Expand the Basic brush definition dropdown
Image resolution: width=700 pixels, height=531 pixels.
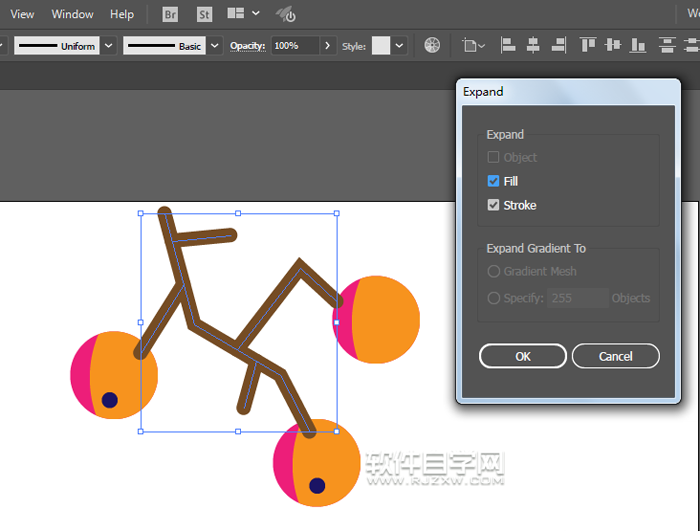tap(213, 46)
